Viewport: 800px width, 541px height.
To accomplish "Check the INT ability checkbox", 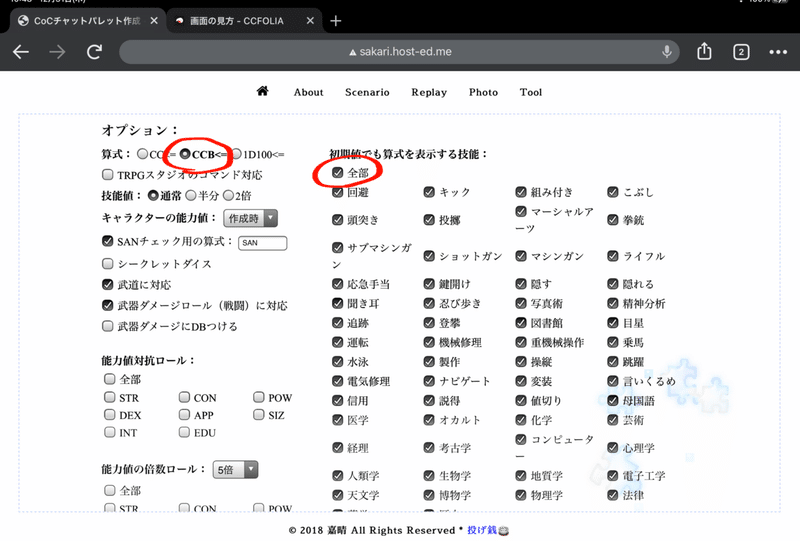I will 109,432.
